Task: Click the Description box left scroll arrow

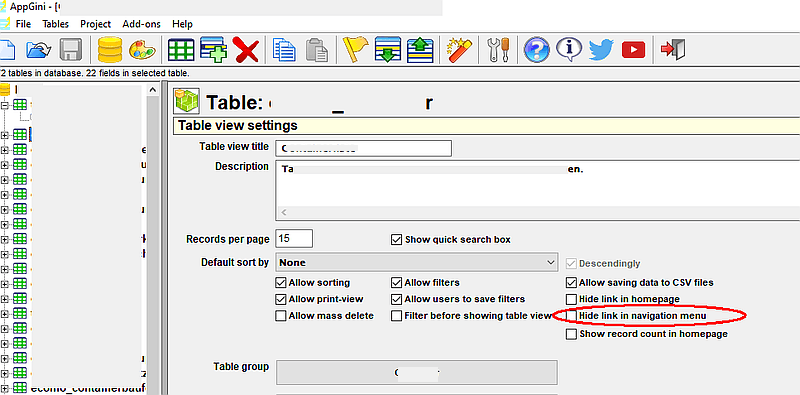Action: pyautogui.click(x=284, y=212)
